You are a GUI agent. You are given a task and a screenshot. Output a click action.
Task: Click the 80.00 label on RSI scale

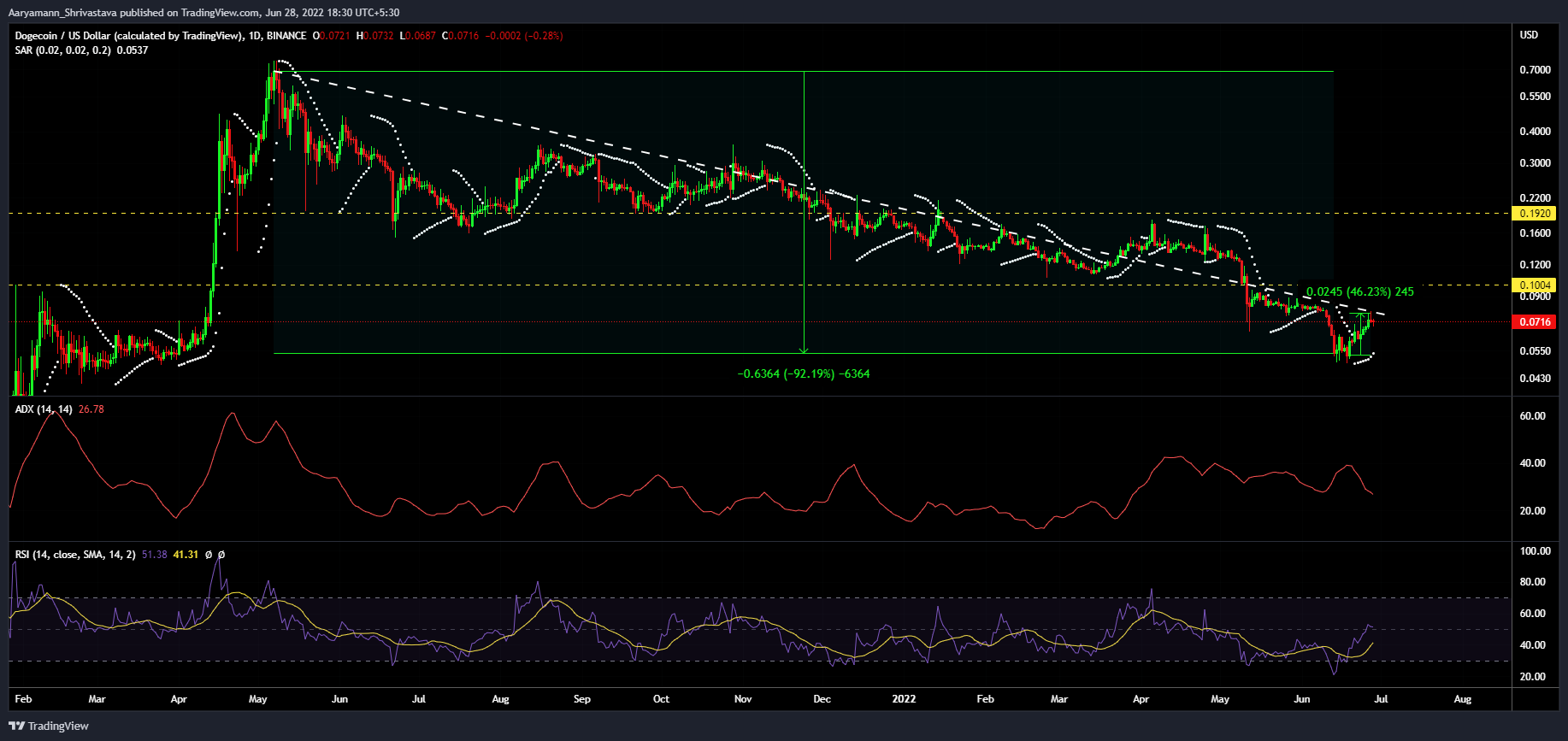1532,582
